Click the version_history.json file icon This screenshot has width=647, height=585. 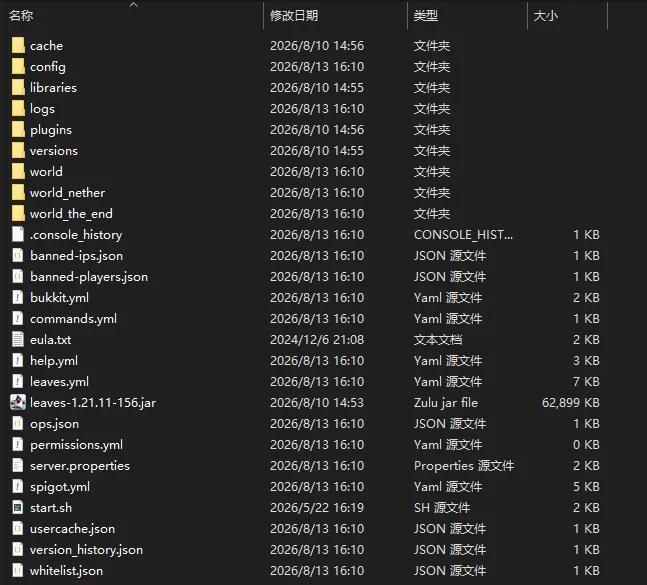point(18,550)
